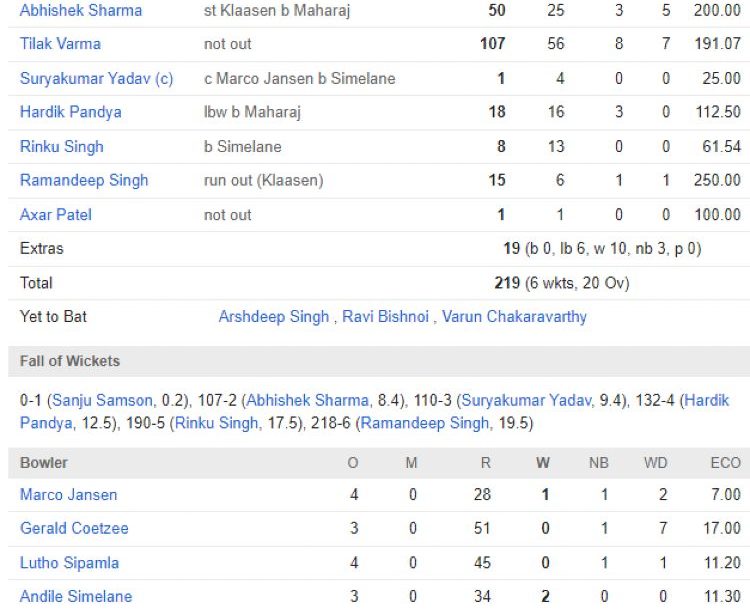The height and width of the screenshot is (613, 750).
Task: Select Andile Simelane in the bowling table
Action: tap(76, 596)
